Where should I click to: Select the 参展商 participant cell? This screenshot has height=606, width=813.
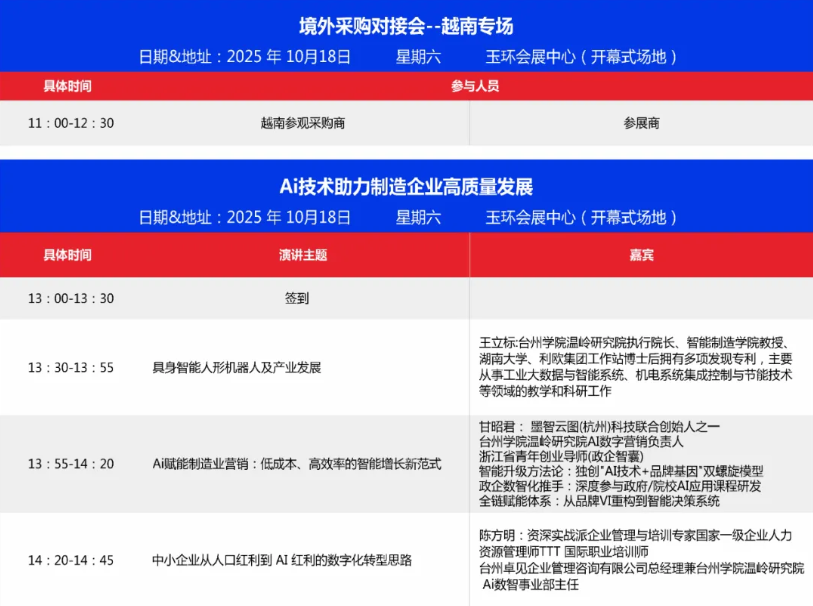[641, 123]
